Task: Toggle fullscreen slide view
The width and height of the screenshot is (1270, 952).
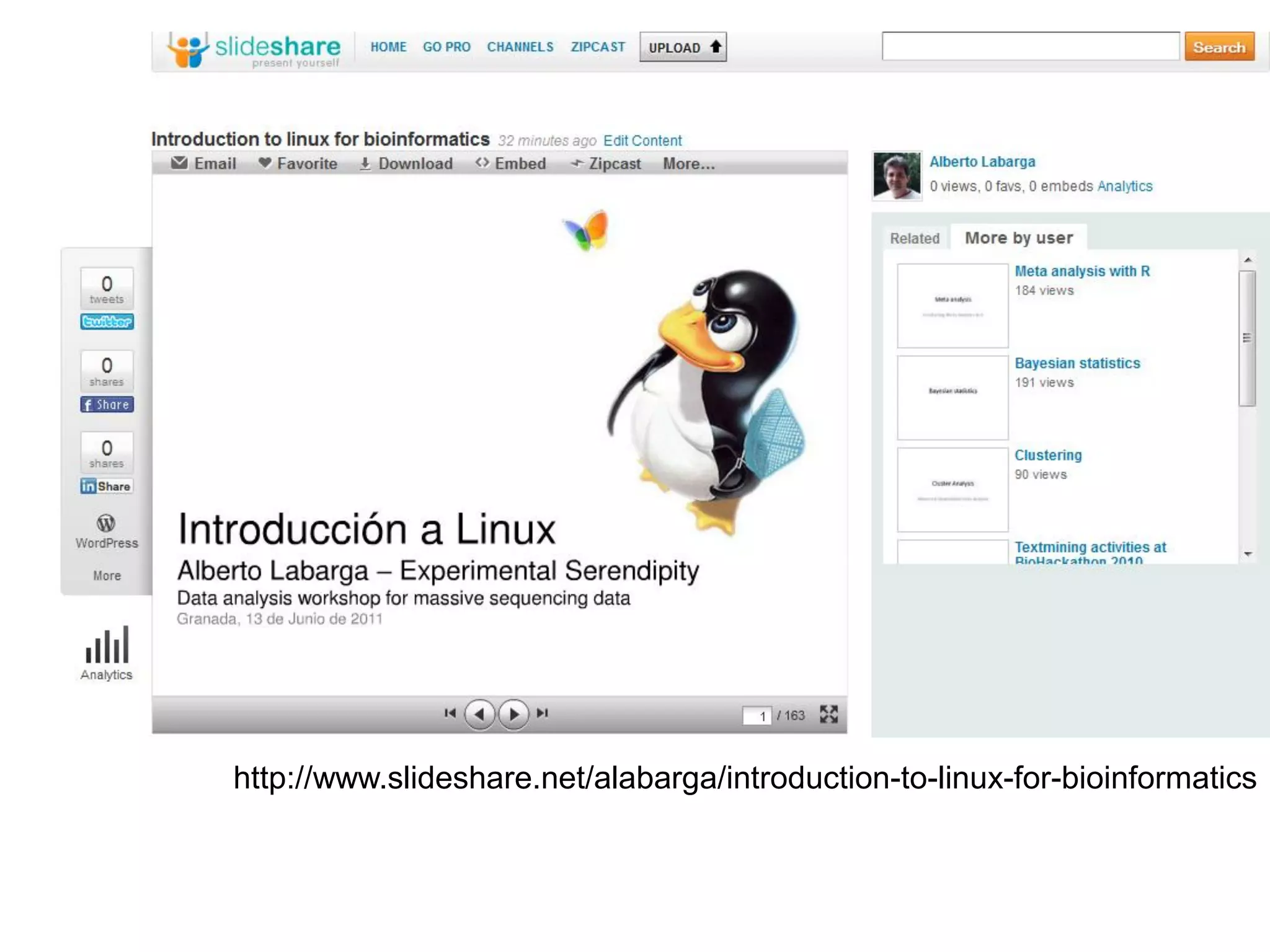Action: click(x=828, y=715)
